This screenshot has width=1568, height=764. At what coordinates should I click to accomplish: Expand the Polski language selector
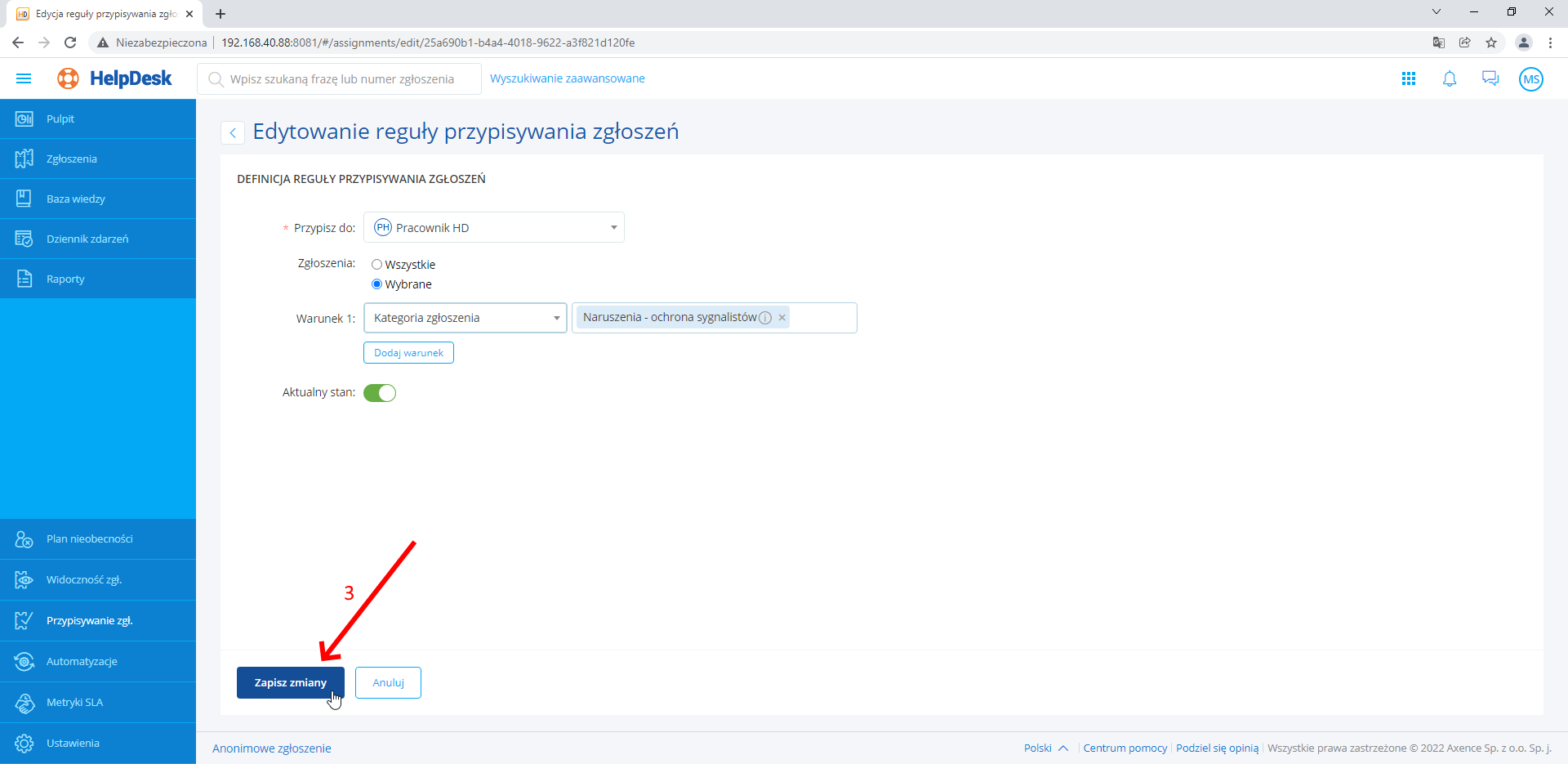pyautogui.click(x=1045, y=748)
